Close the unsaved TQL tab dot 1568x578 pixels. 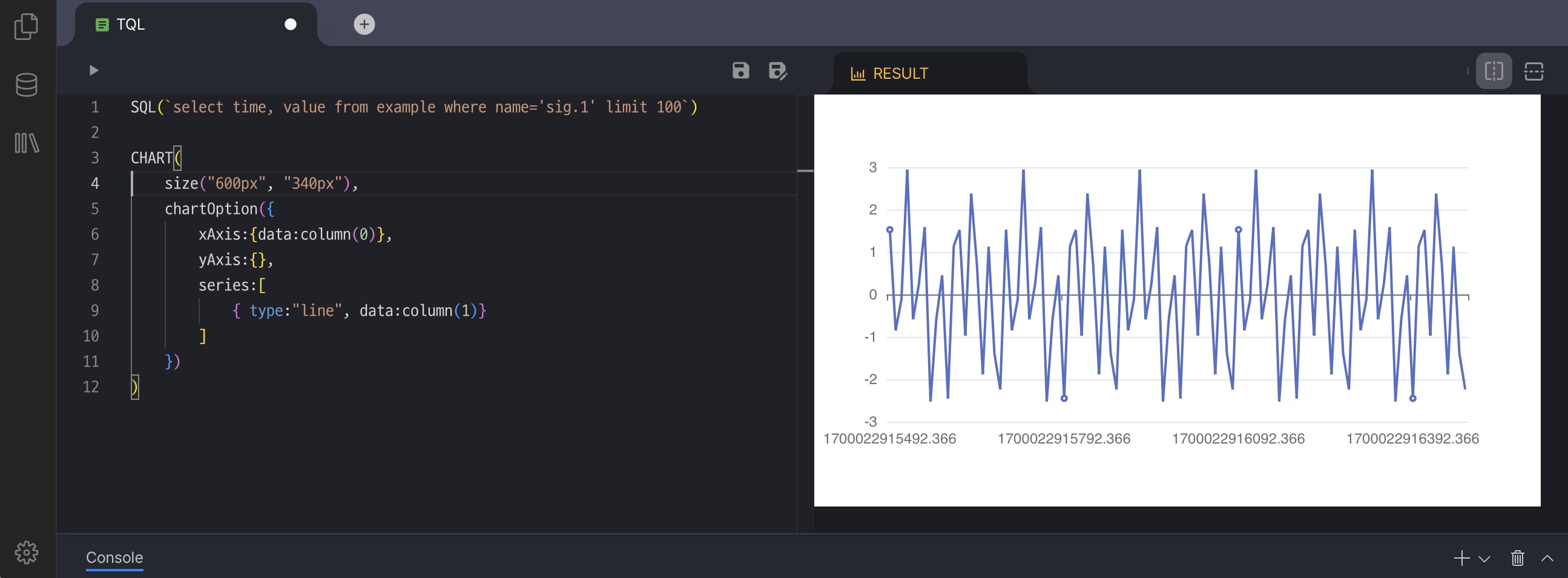click(291, 24)
